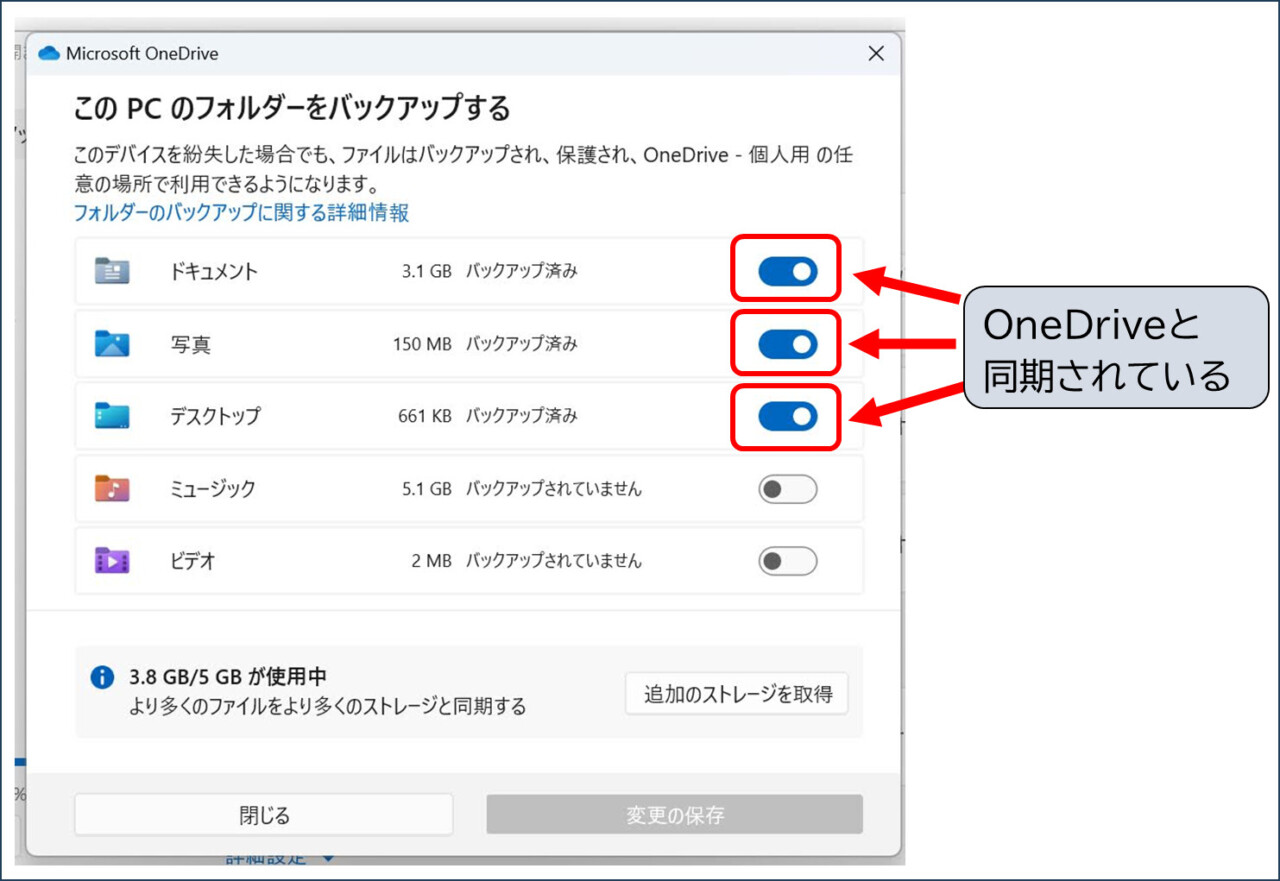Click the Music folder icon (ミュージック)
Viewport: 1280px width, 881px height.
coord(112,489)
